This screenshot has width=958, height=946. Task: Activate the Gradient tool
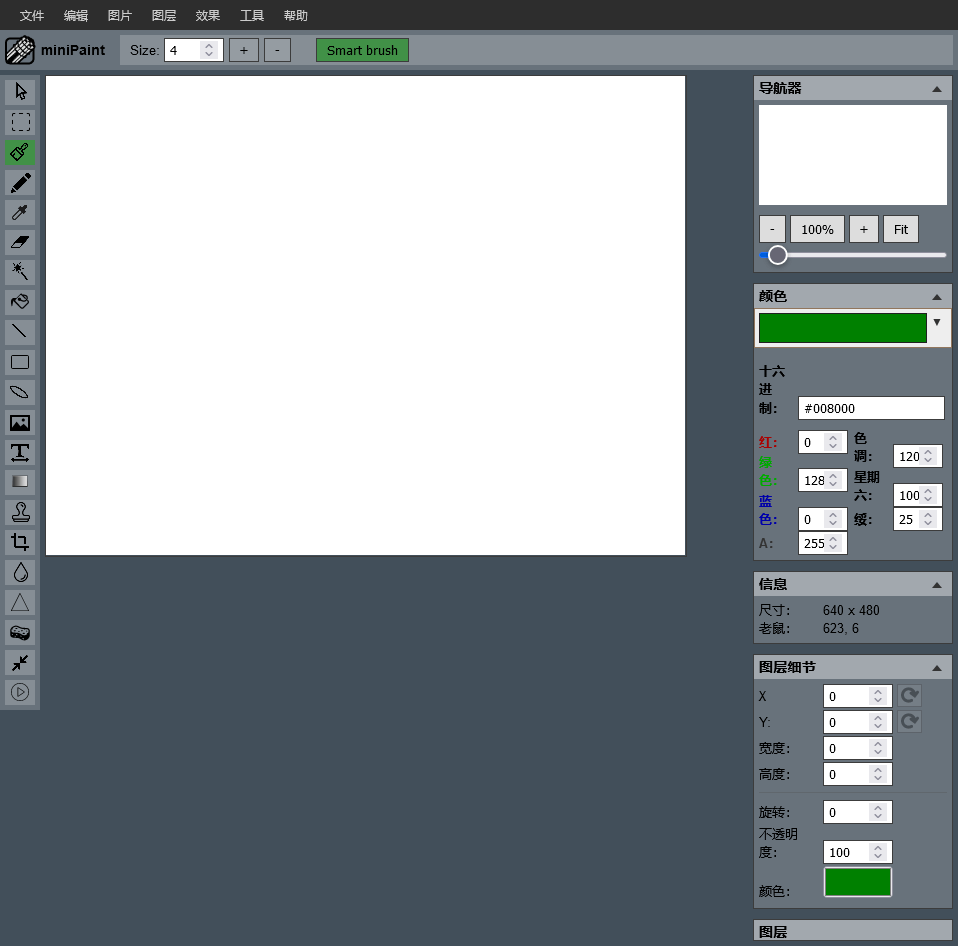coord(20,482)
